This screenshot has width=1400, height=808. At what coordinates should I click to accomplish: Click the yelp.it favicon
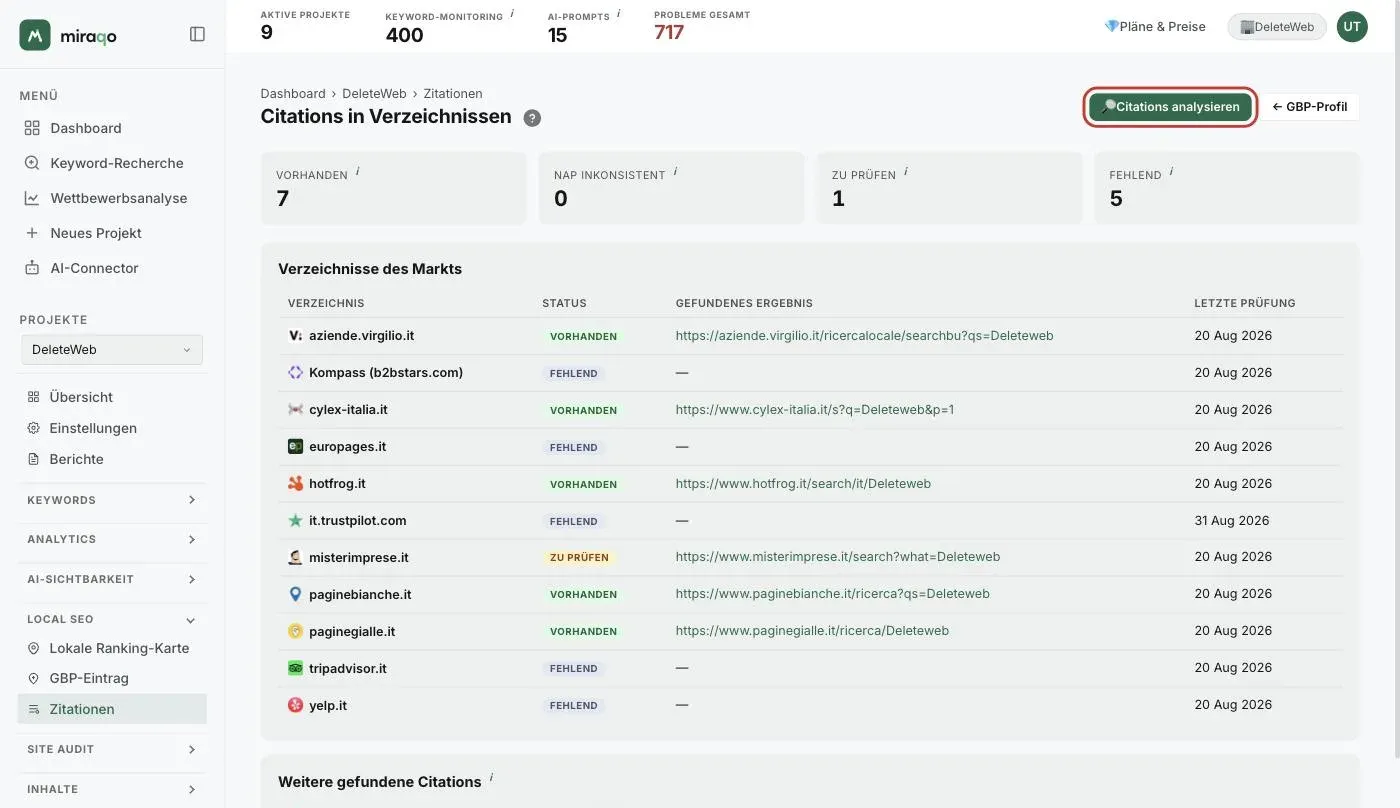[295, 706]
